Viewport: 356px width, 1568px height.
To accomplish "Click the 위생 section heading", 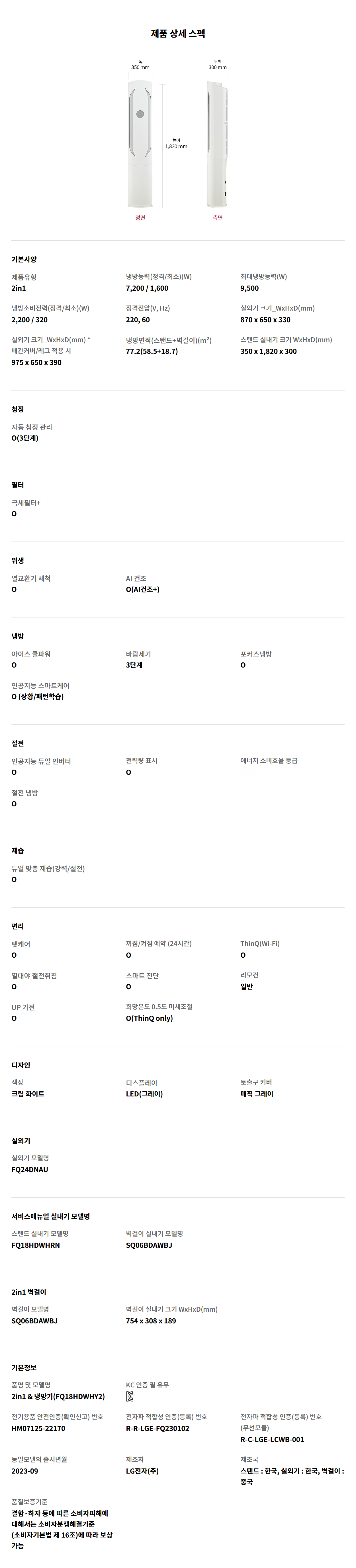I will pyautogui.click(x=18, y=560).
